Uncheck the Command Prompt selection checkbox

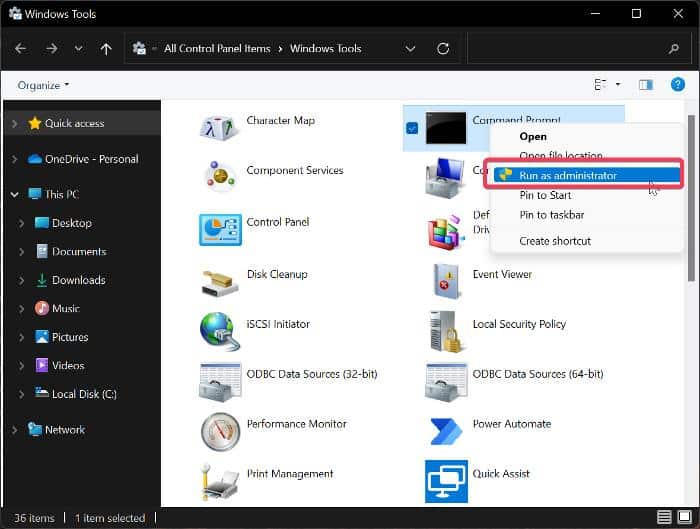tap(412, 128)
